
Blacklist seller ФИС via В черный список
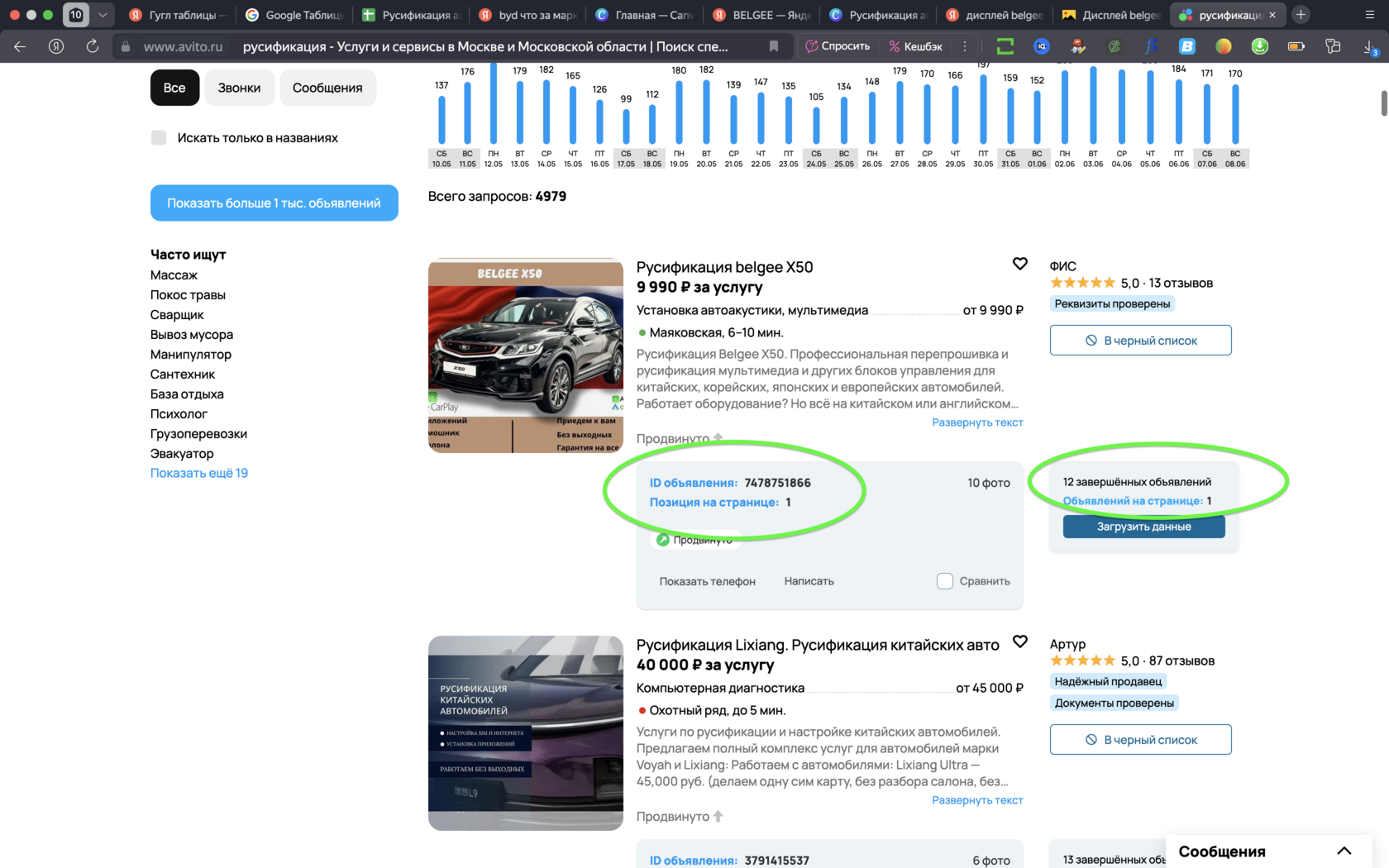pyautogui.click(x=1141, y=341)
